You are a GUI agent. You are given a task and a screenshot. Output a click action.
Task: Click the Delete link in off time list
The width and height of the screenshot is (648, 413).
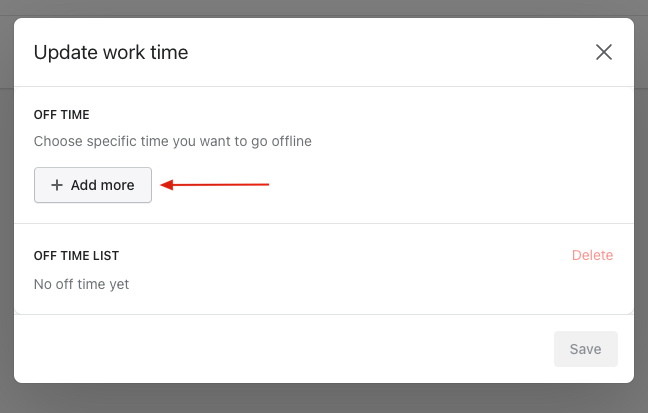click(592, 255)
